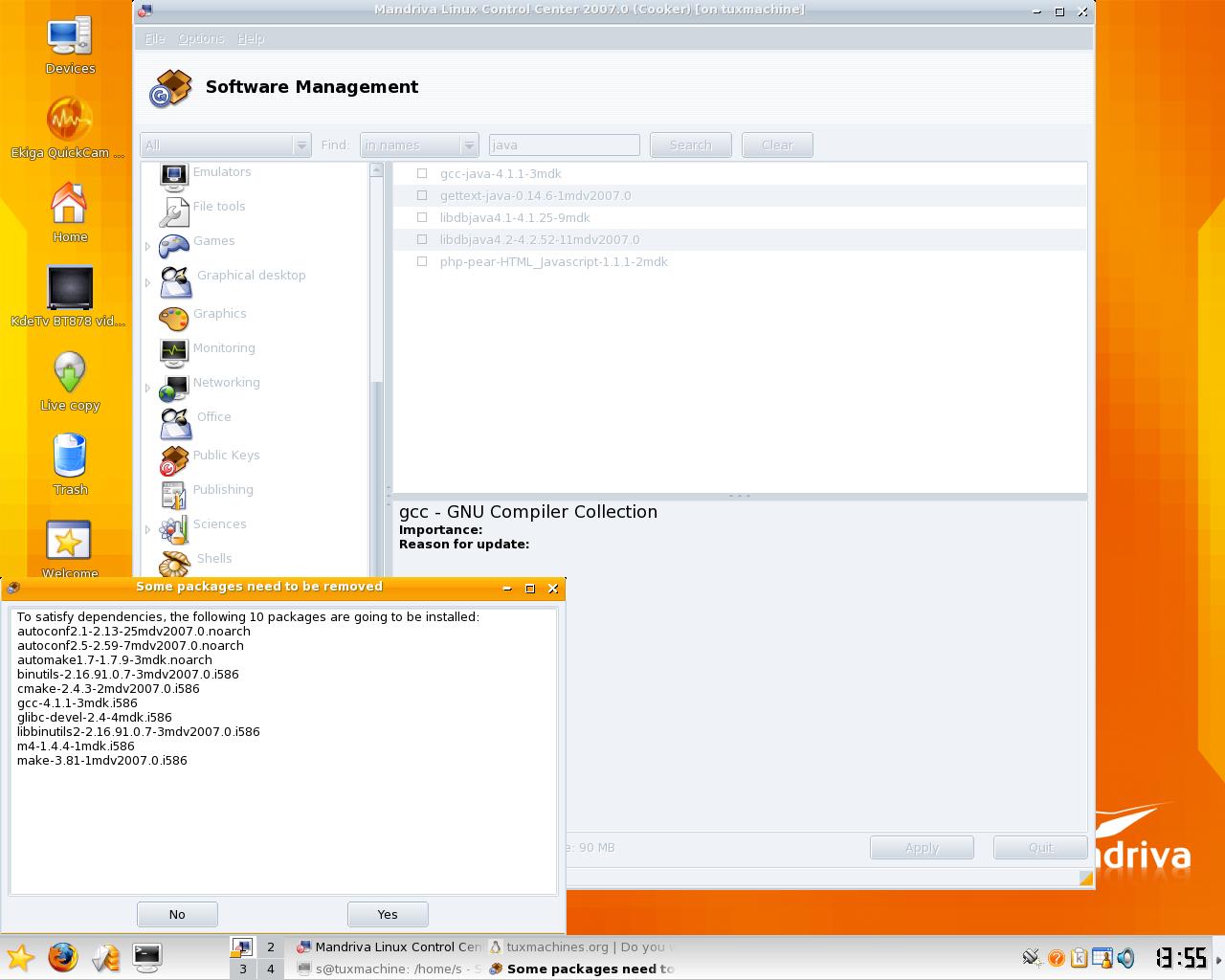Viewport: 1225px width, 980px height.
Task: Click the Public Keys package icon
Action: (173, 459)
